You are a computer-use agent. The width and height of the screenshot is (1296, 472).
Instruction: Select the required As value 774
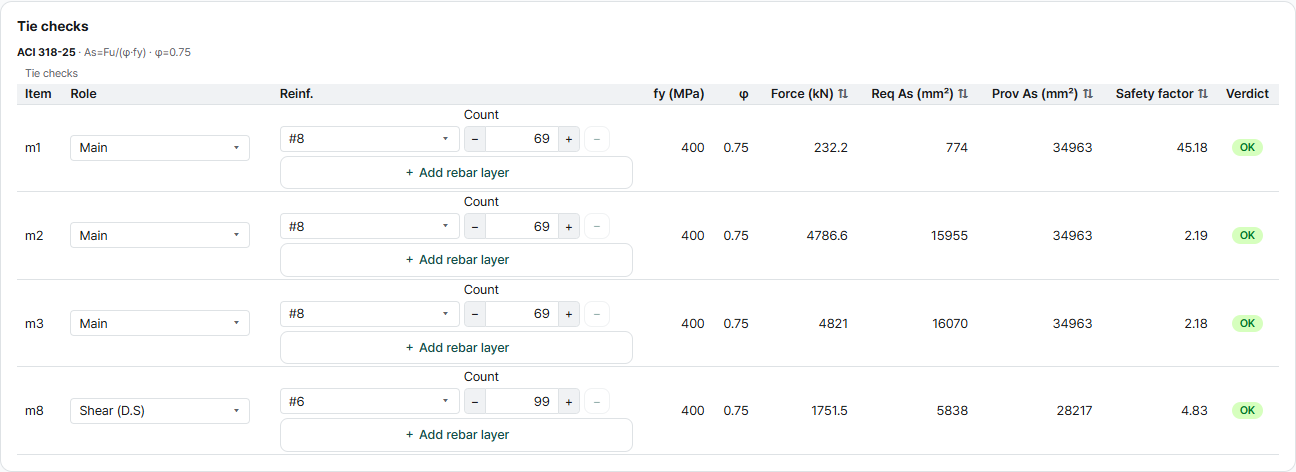click(957, 148)
